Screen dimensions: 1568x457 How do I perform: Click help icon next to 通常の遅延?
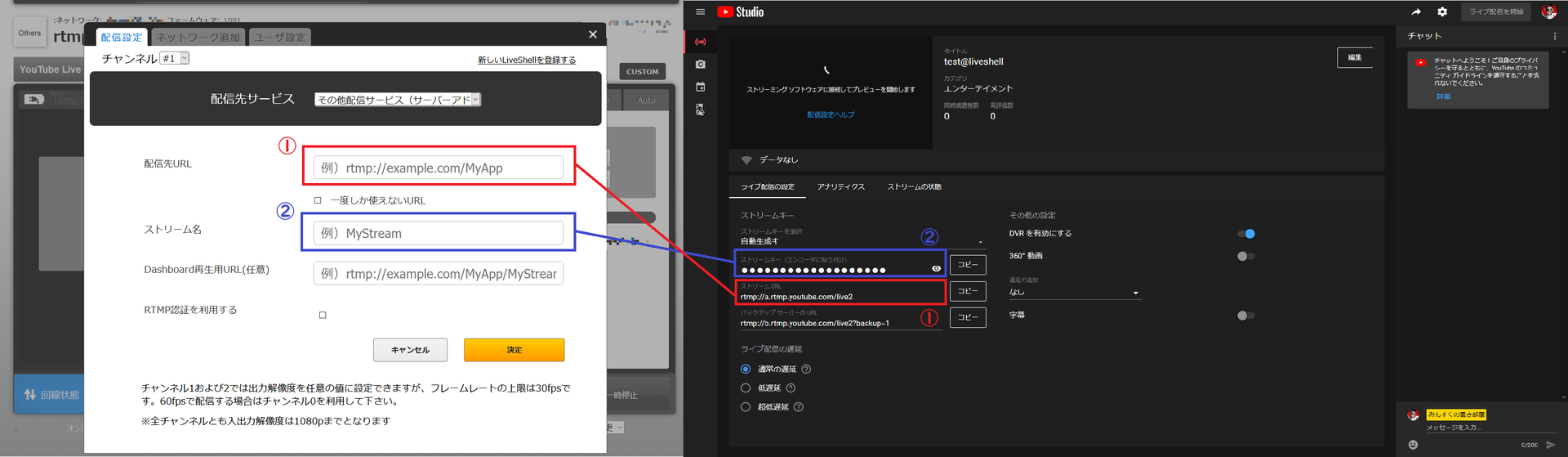point(806,370)
